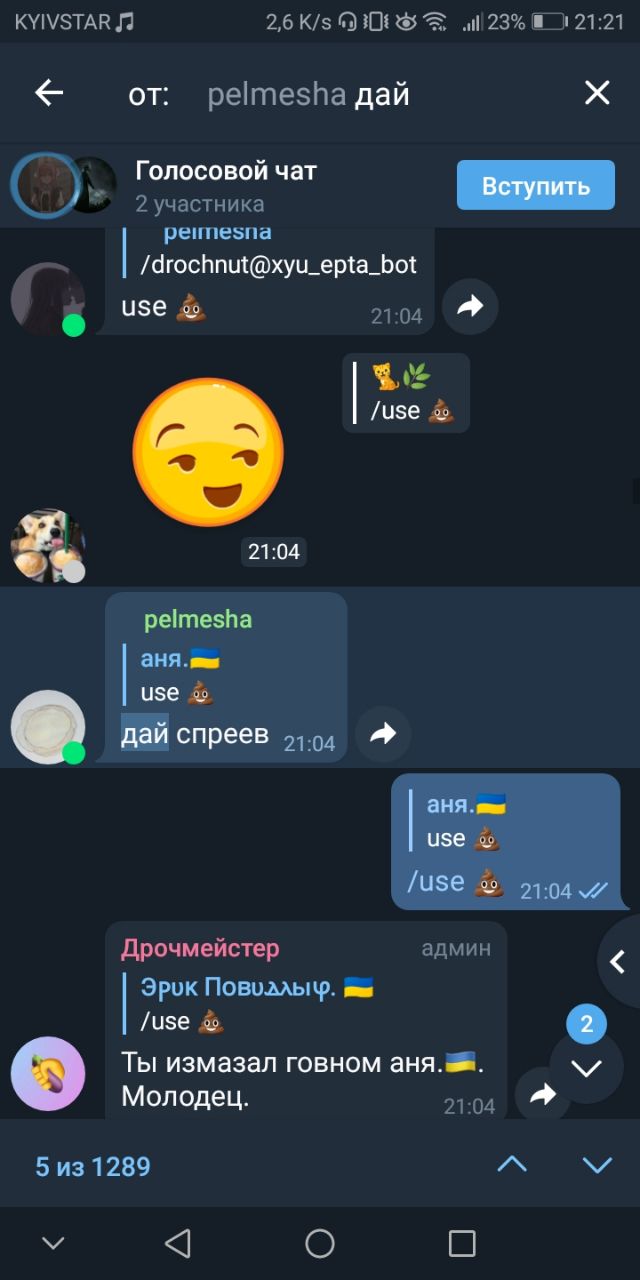Hide navigation bar with down chevron
The height and width of the screenshot is (1280, 640).
coord(53,1243)
